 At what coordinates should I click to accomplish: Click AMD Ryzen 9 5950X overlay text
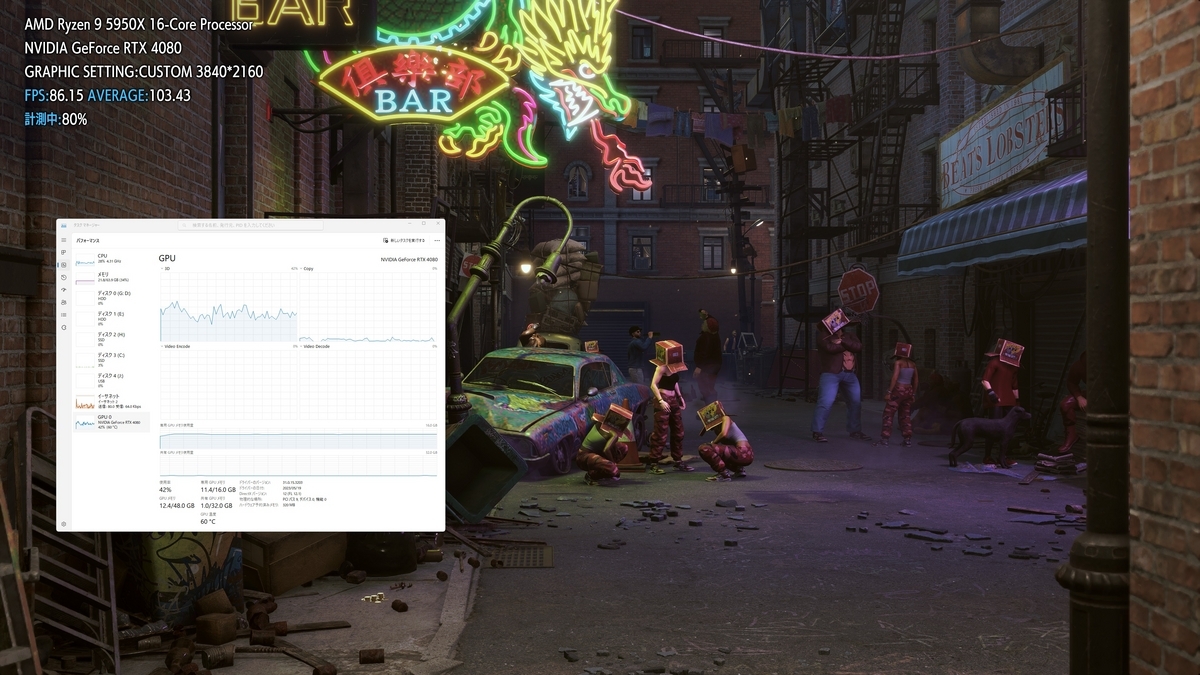coord(139,23)
